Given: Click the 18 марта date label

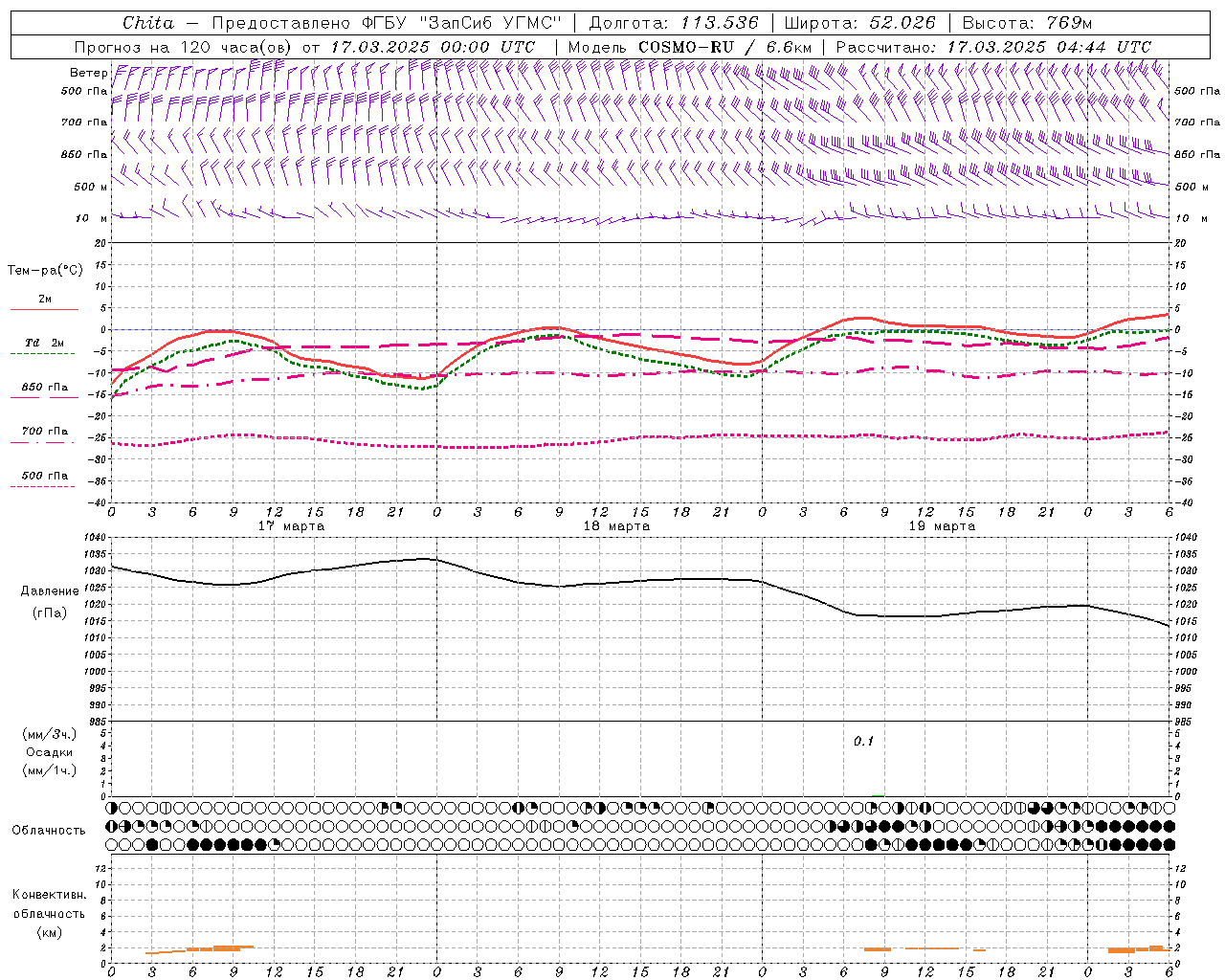Looking at the screenshot, I should point(616,526).
